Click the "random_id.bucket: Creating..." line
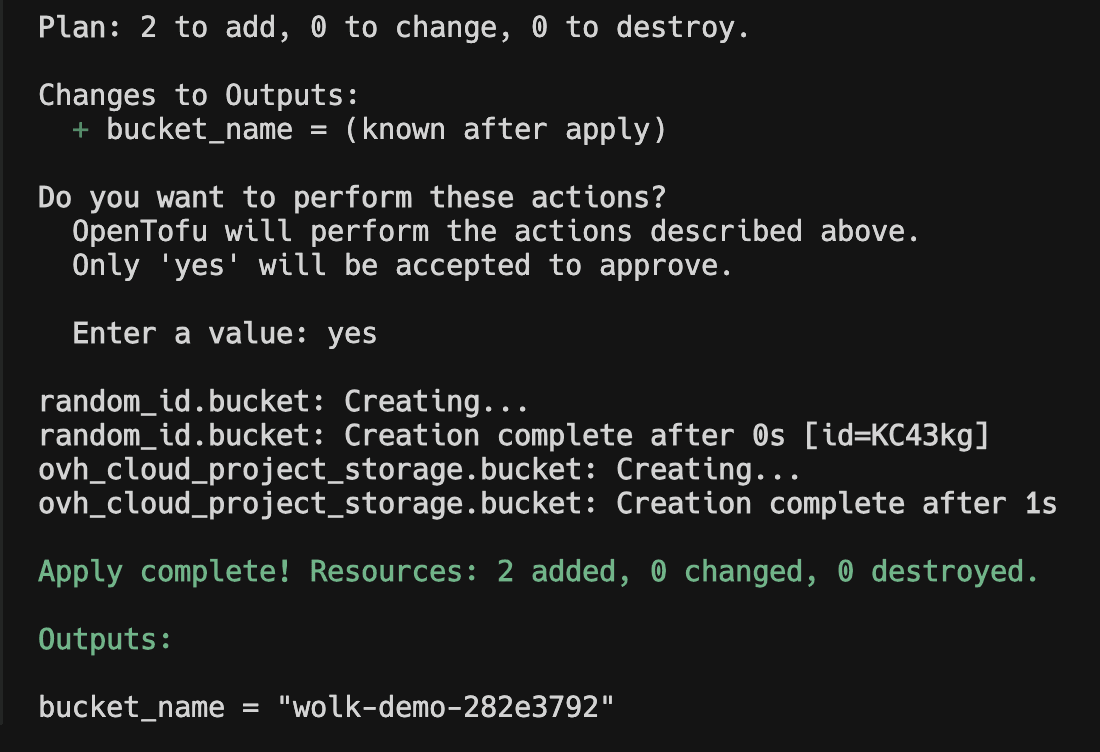Image resolution: width=1100 pixels, height=752 pixels. click(x=283, y=401)
